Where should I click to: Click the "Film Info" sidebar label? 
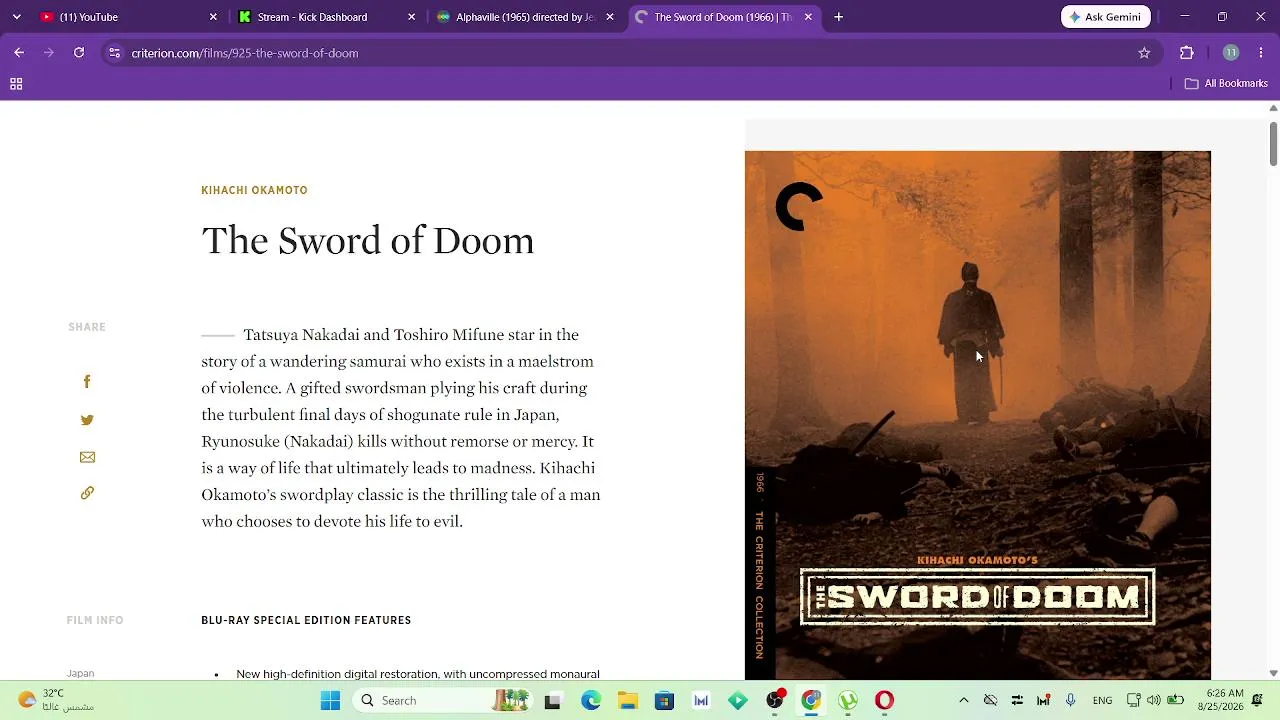95,620
